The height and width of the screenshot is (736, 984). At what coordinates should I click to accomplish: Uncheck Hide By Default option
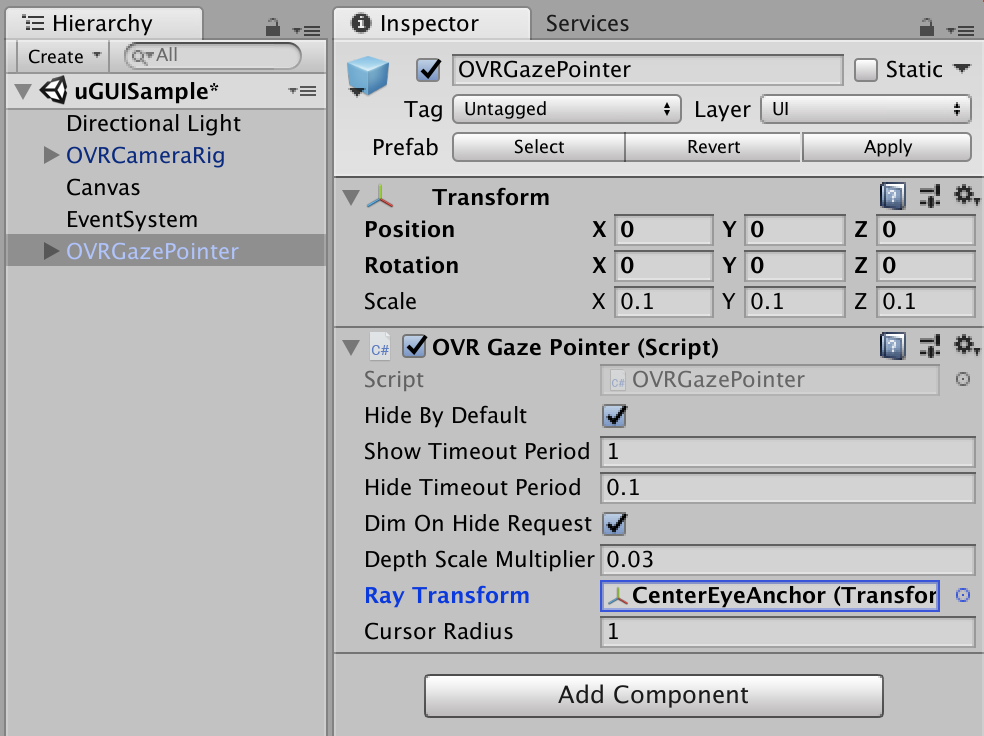(x=614, y=416)
